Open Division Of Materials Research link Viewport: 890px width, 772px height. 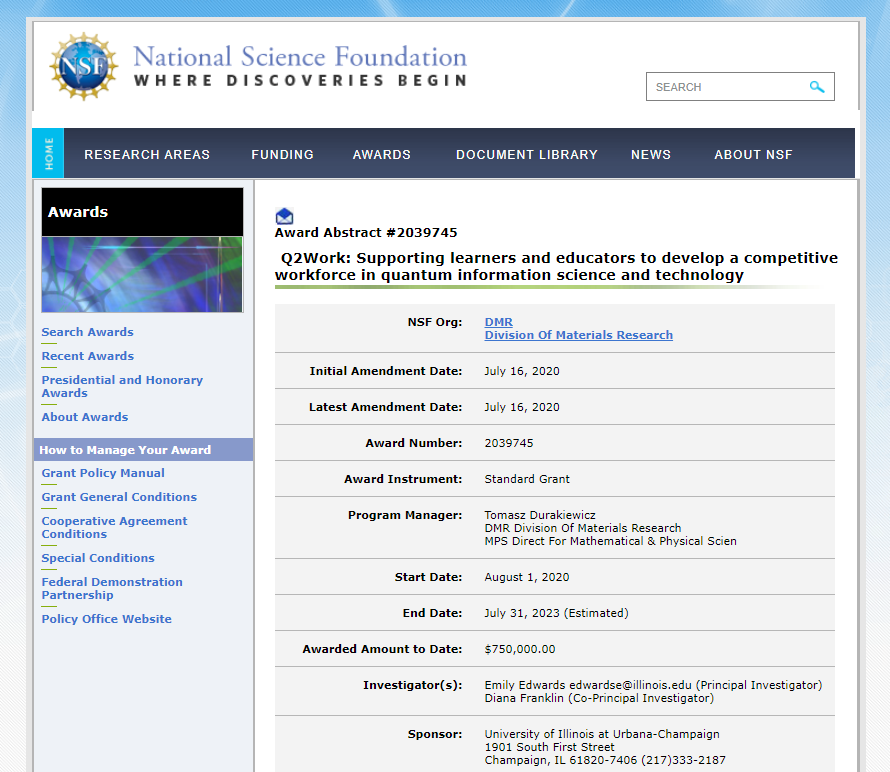click(578, 335)
